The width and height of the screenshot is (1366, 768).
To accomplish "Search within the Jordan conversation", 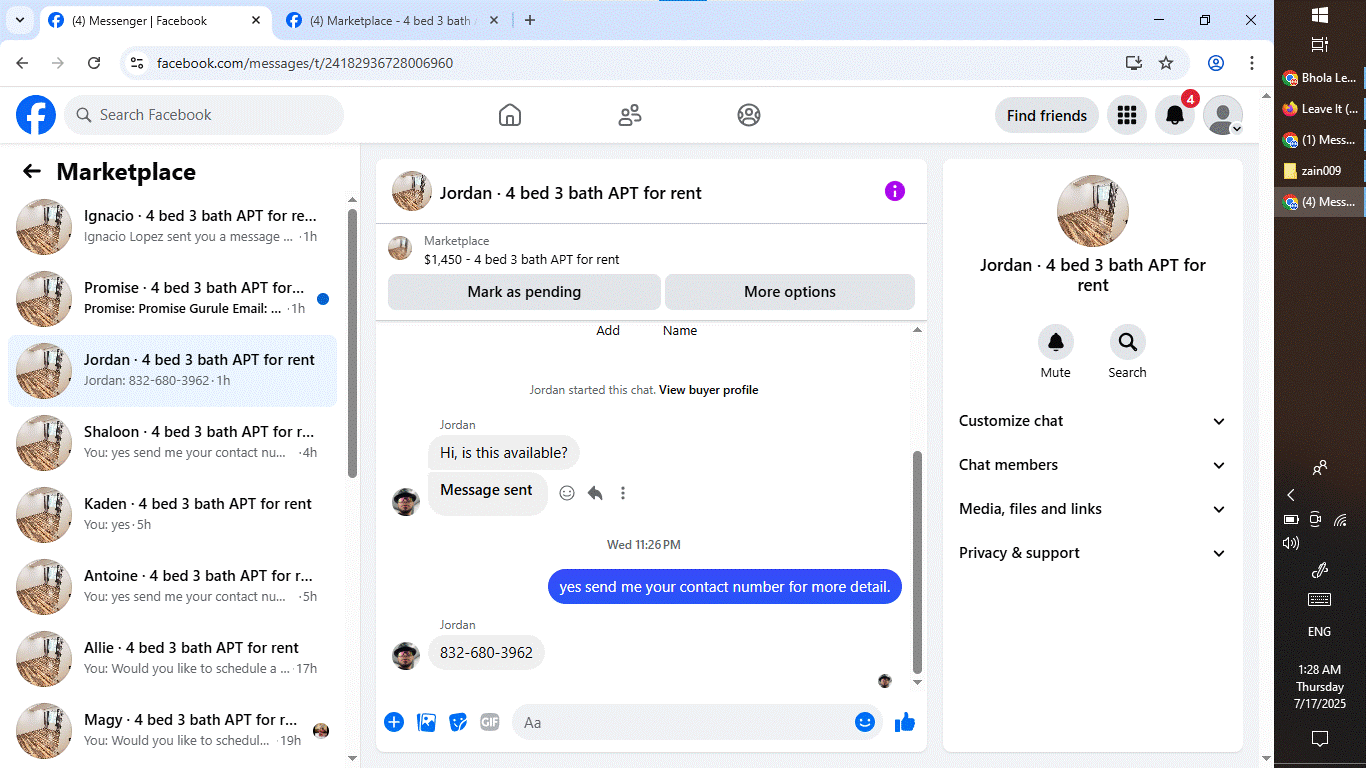I will point(1127,342).
